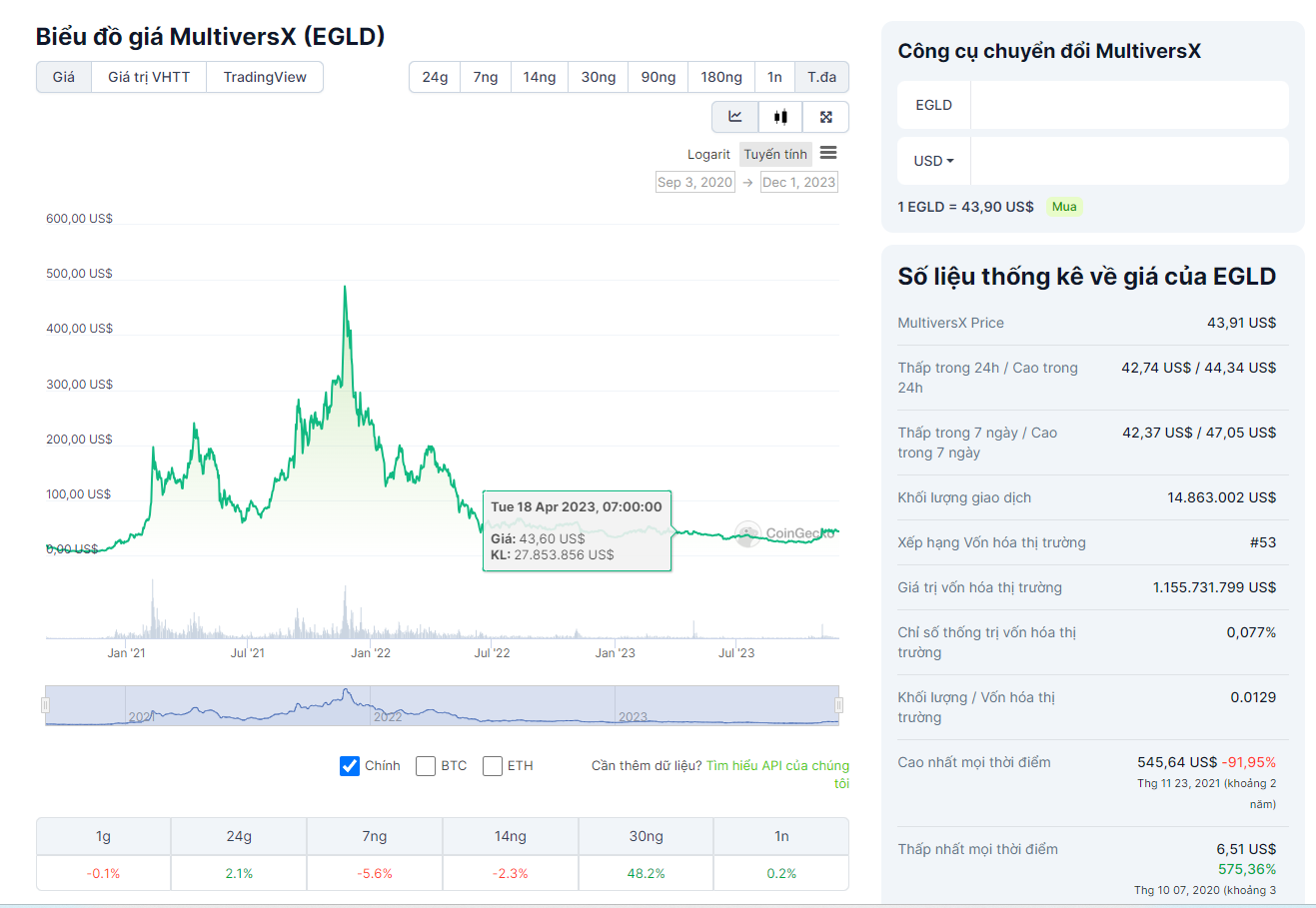Click the -0.1% value cell
Image resolution: width=1316 pixels, height=908 pixels.
point(103,873)
